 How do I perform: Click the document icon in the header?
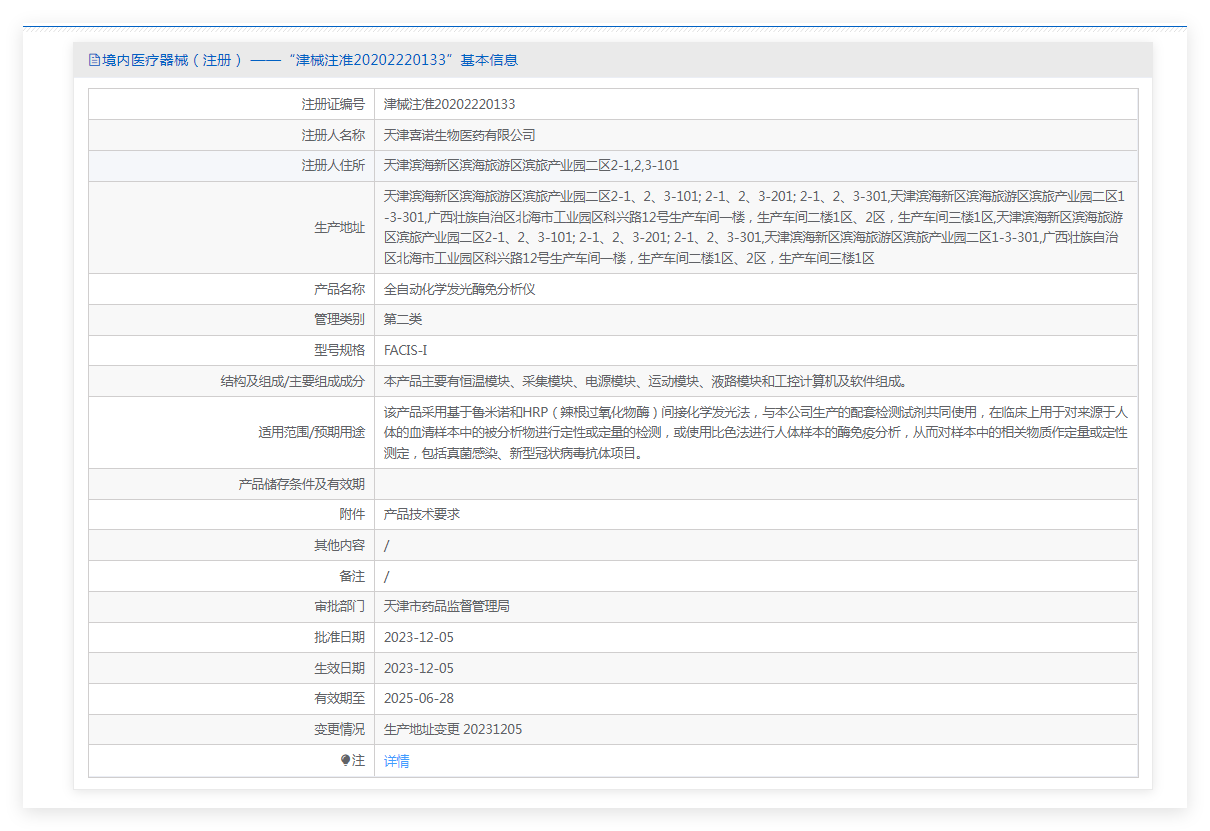pos(94,60)
